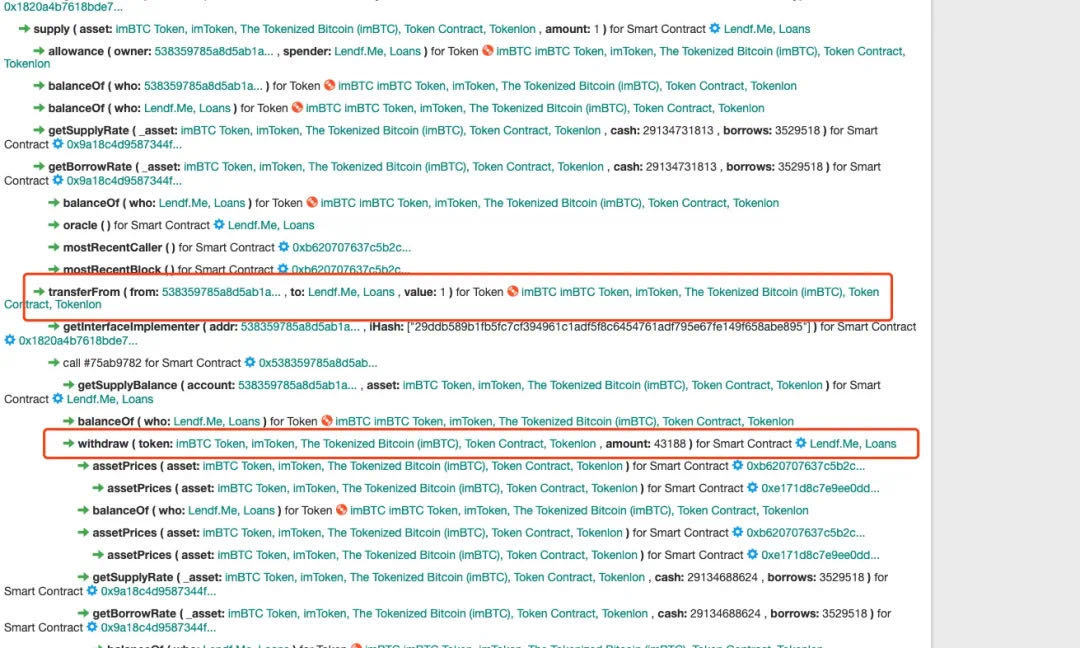Viewport: 1080px width, 648px height.
Task: Open Lendf.Me, Loans link in supply row
Action: [x=767, y=29]
